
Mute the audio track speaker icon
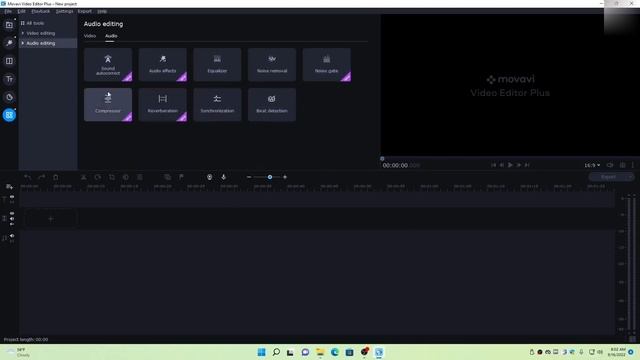click(x=12, y=236)
